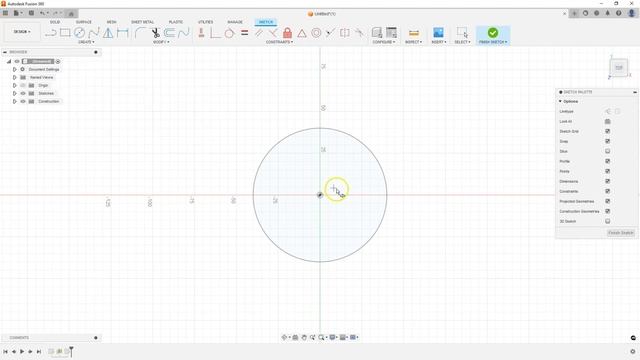Click the Undo button

(x=42, y=13)
